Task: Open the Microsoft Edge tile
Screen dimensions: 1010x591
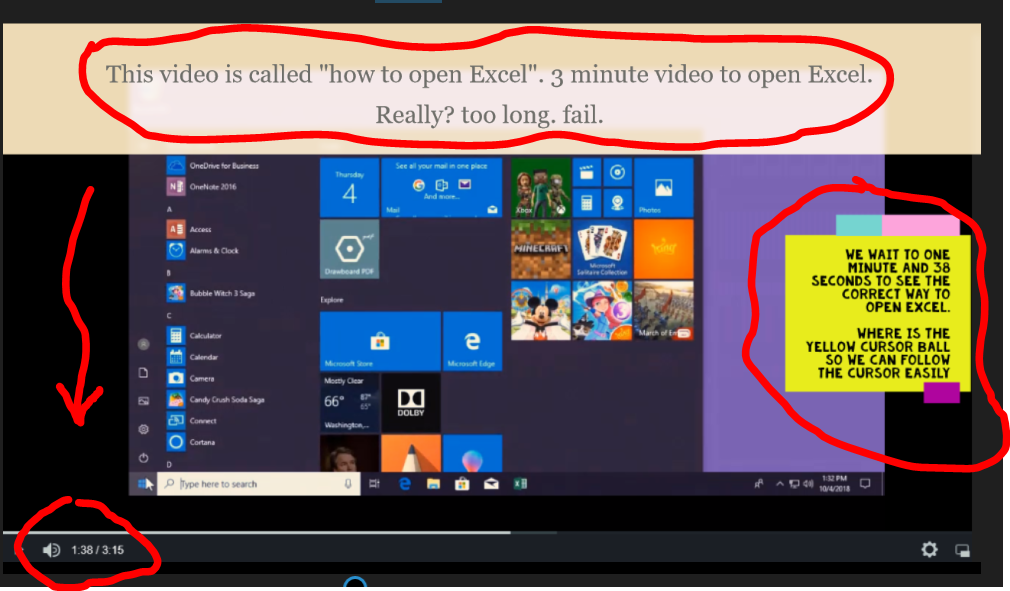Action: pyautogui.click(x=472, y=341)
